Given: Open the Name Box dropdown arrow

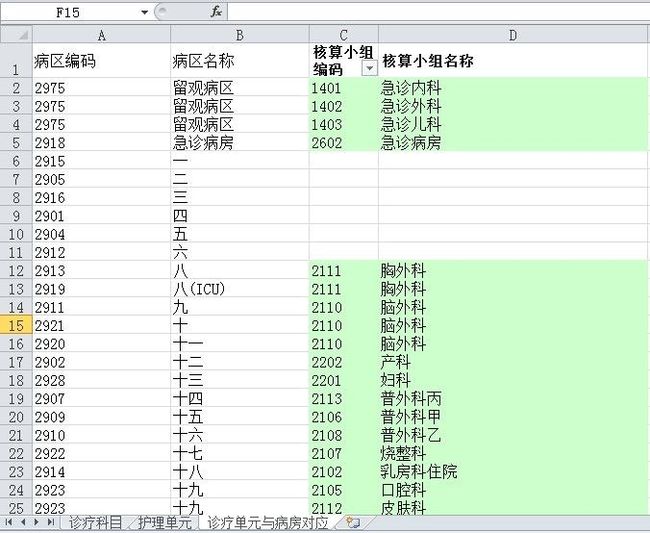Looking at the screenshot, I should pyautogui.click(x=144, y=12).
